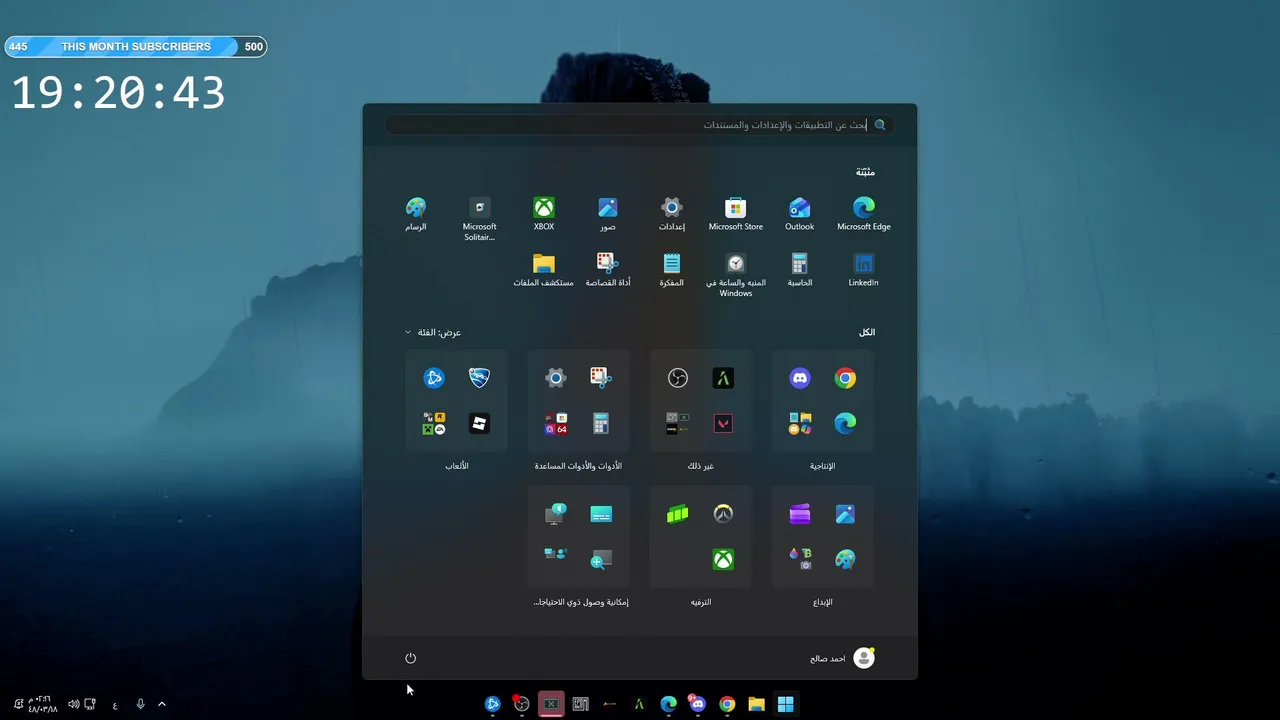This screenshot has height=720, width=1280.
Task: Open Magnifier in the accessibility group
Action: [x=601, y=559]
